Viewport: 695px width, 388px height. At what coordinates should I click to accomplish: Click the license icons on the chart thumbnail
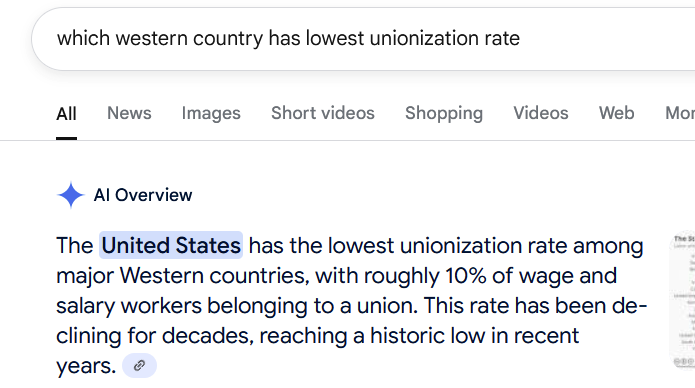tap(684, 362)
